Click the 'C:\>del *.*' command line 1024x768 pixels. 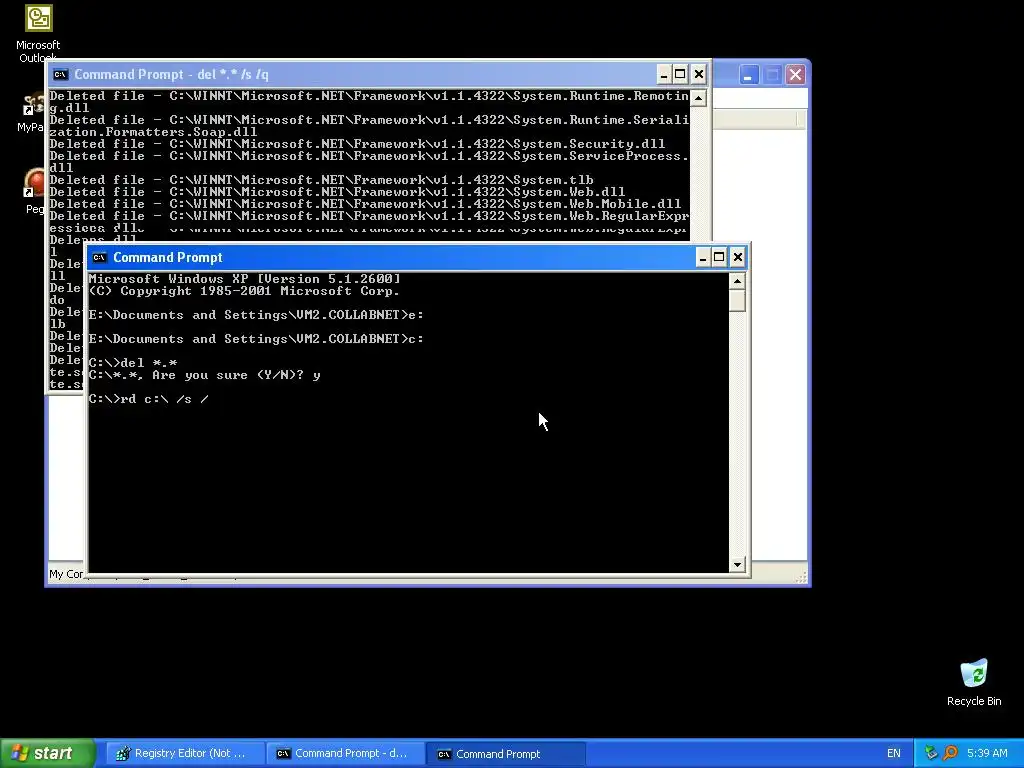[x=133, y=363]
